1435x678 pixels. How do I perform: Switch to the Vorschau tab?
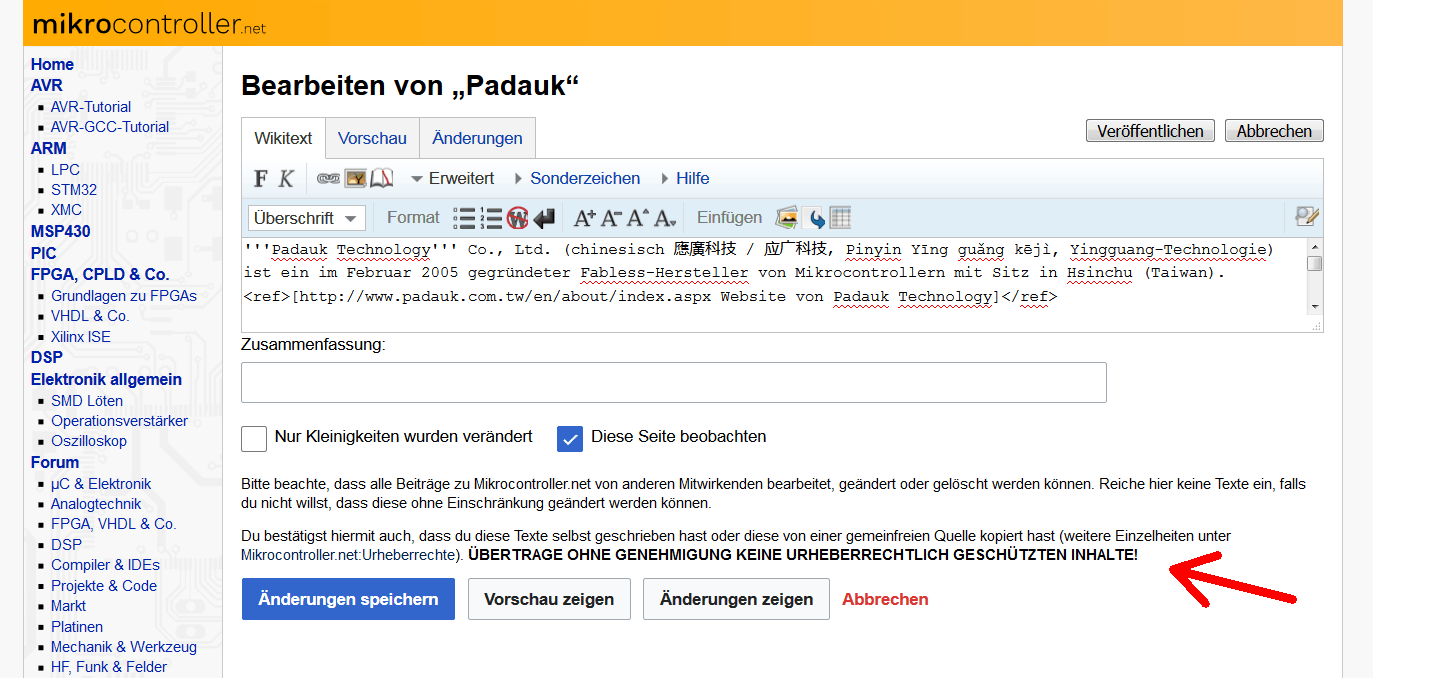(372, 138)
